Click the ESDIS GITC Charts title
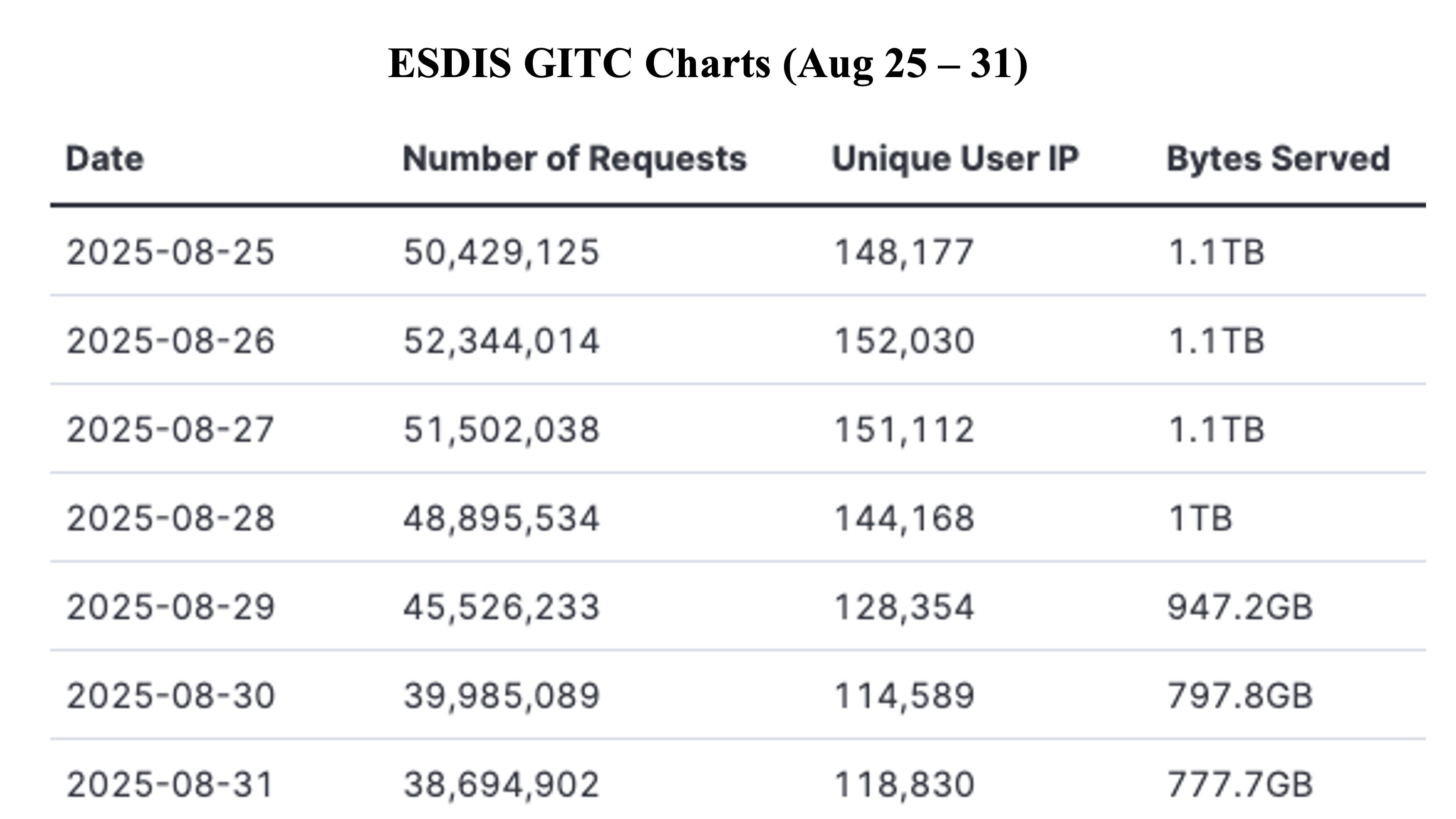The image size is (1456, 819). (x=707, y=63)
